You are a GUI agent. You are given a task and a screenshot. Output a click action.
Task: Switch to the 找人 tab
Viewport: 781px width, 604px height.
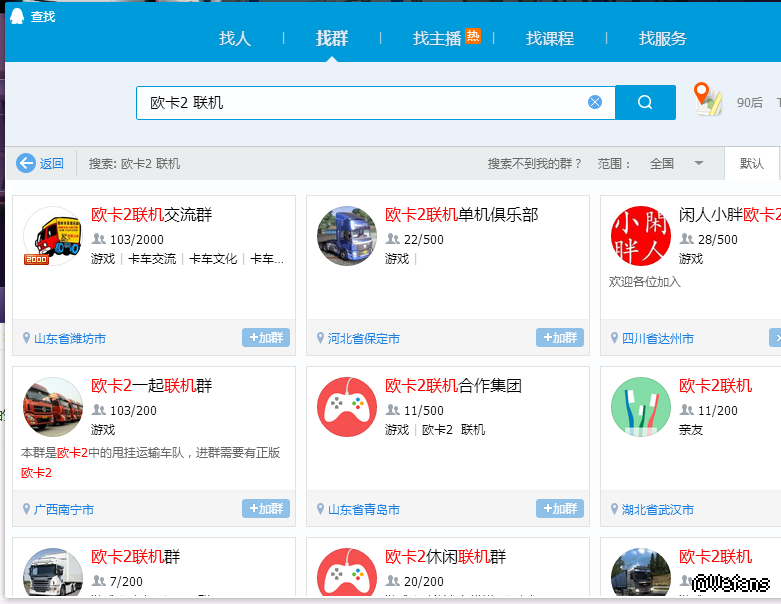pyautogui.click(x=235, y=39)
